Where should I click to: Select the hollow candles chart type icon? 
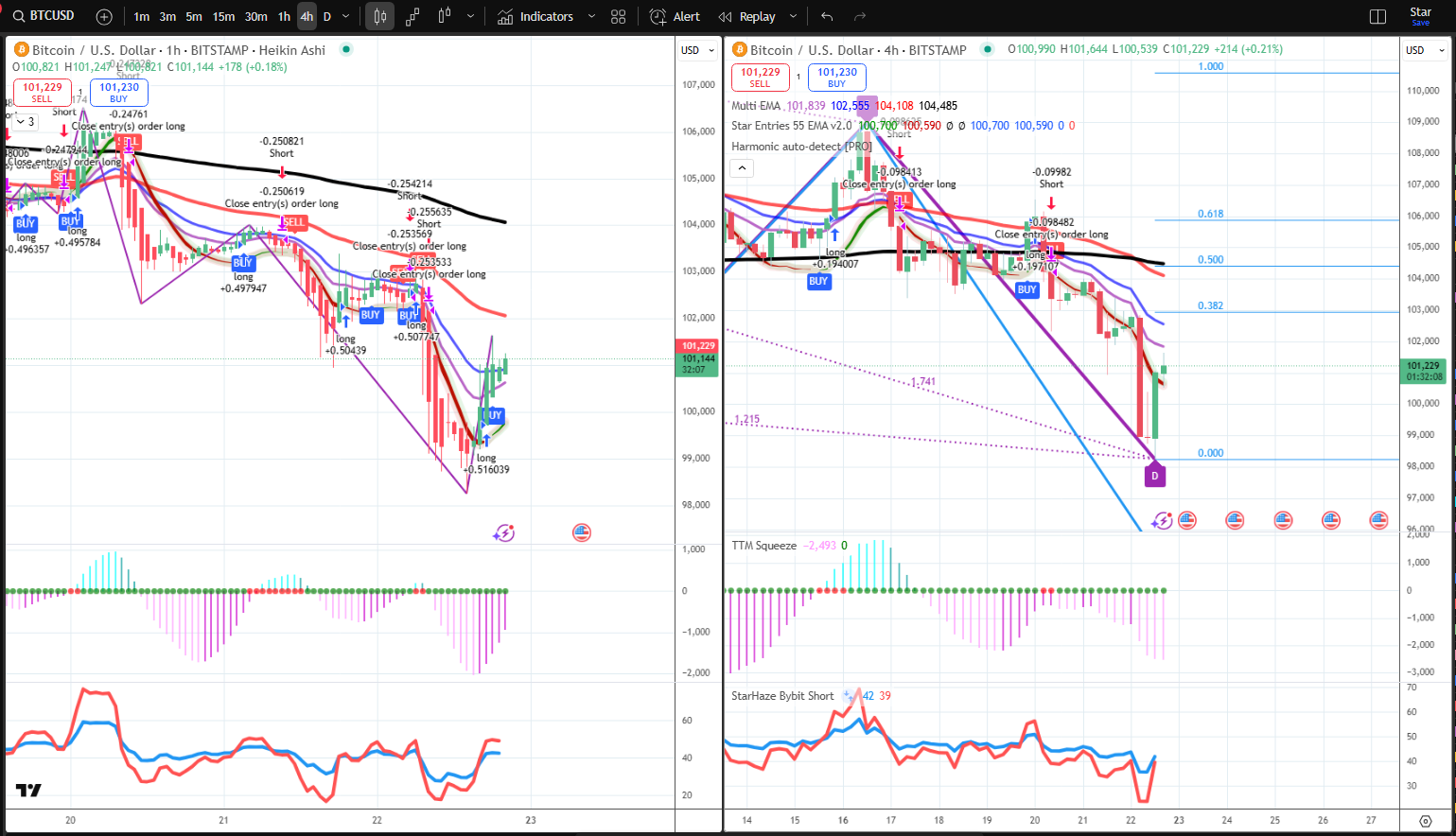[445, 17]
